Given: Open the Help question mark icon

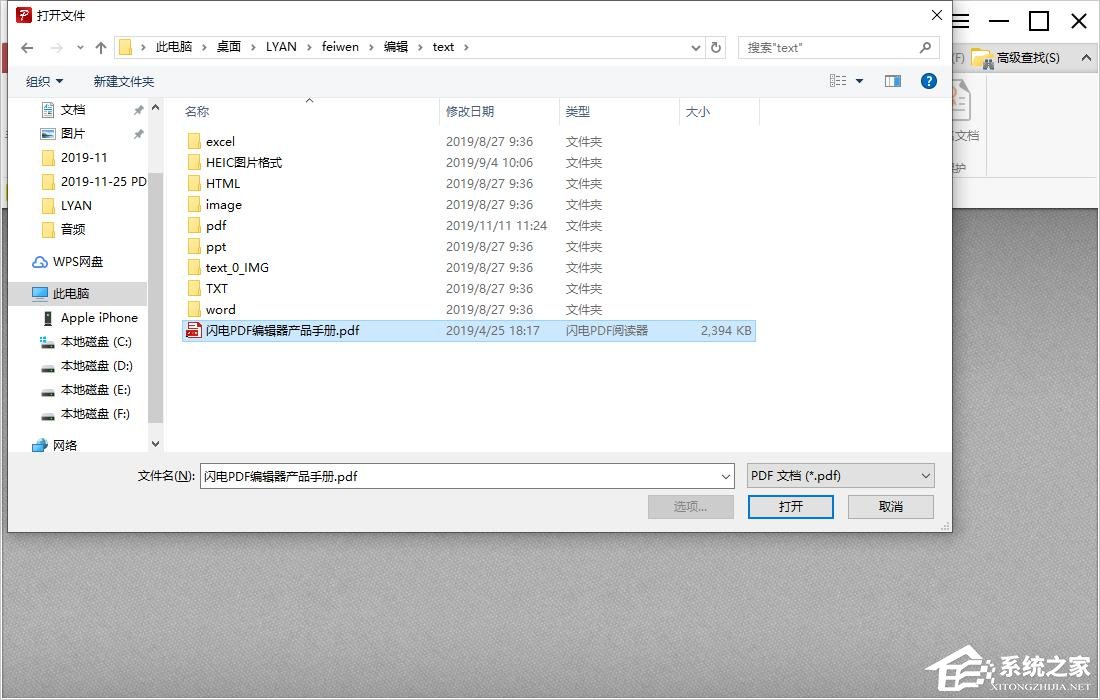Looking at the screenshot, I should click(x=929, y=81).
